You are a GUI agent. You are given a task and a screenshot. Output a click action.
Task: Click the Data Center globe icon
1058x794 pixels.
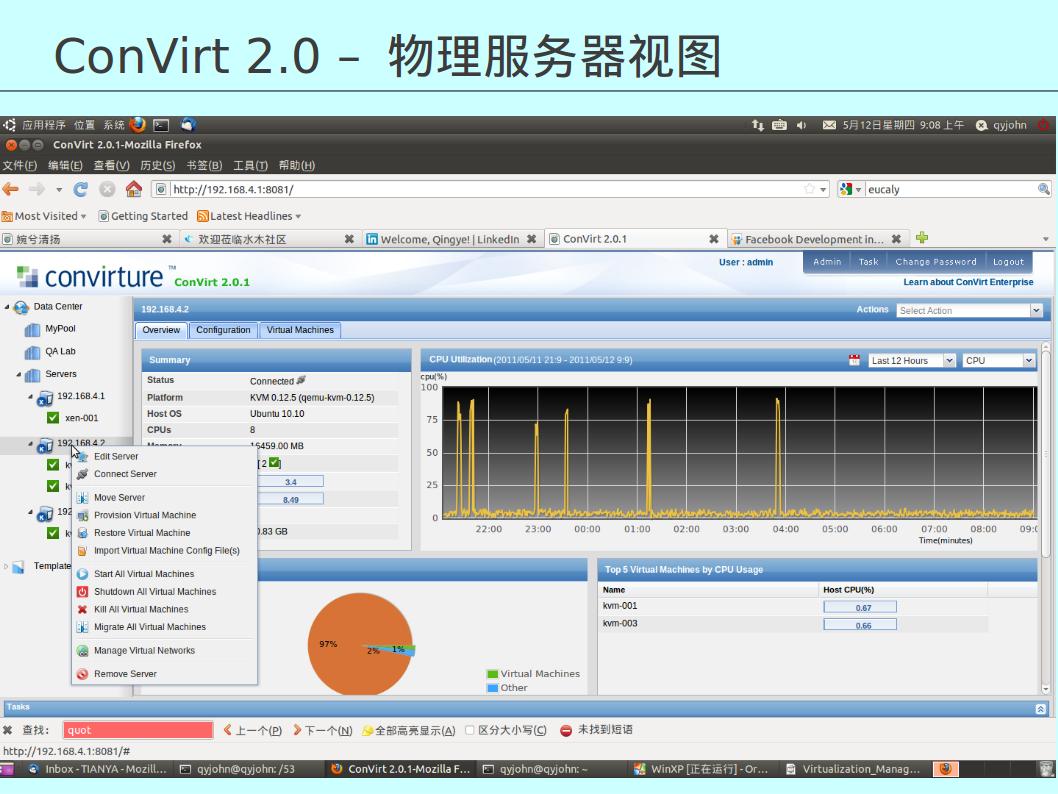pos(22,307)
